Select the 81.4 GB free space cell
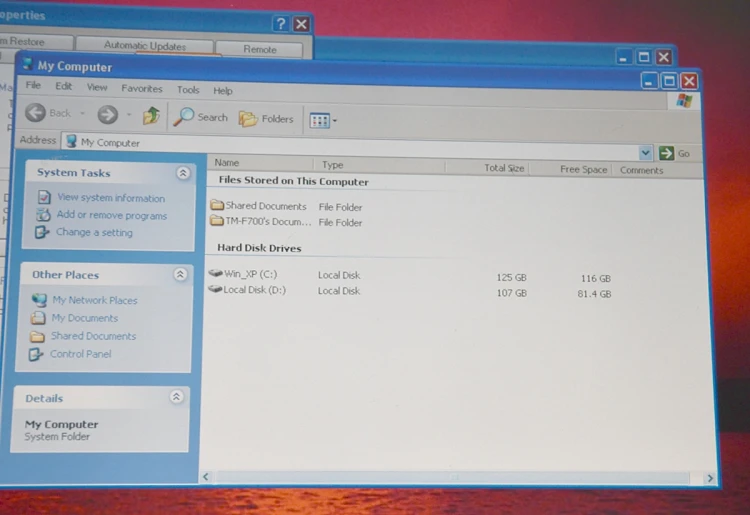This screenshot has width=750, height=515. coord(594,294)
